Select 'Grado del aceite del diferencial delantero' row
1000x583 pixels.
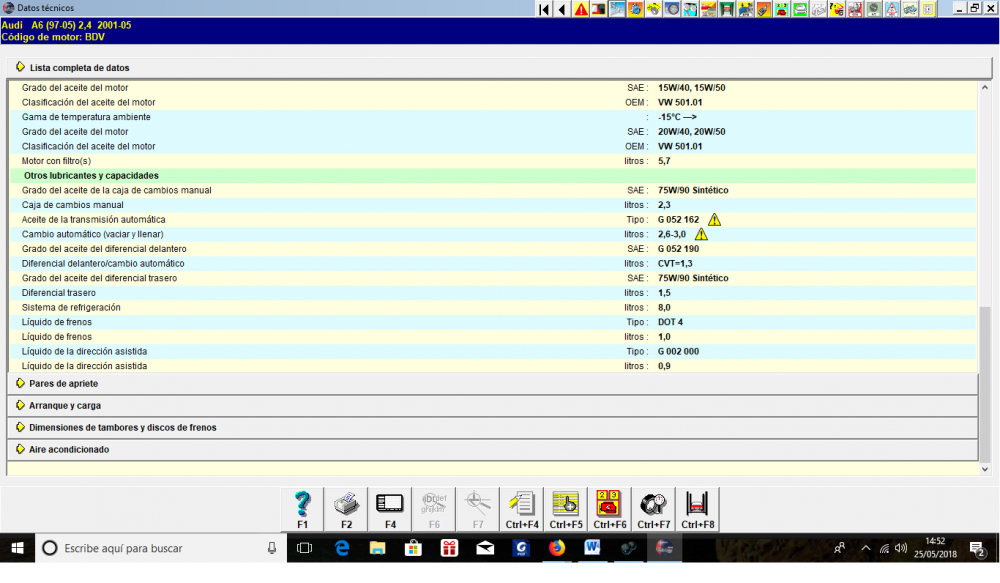click(x=492, y=249)
